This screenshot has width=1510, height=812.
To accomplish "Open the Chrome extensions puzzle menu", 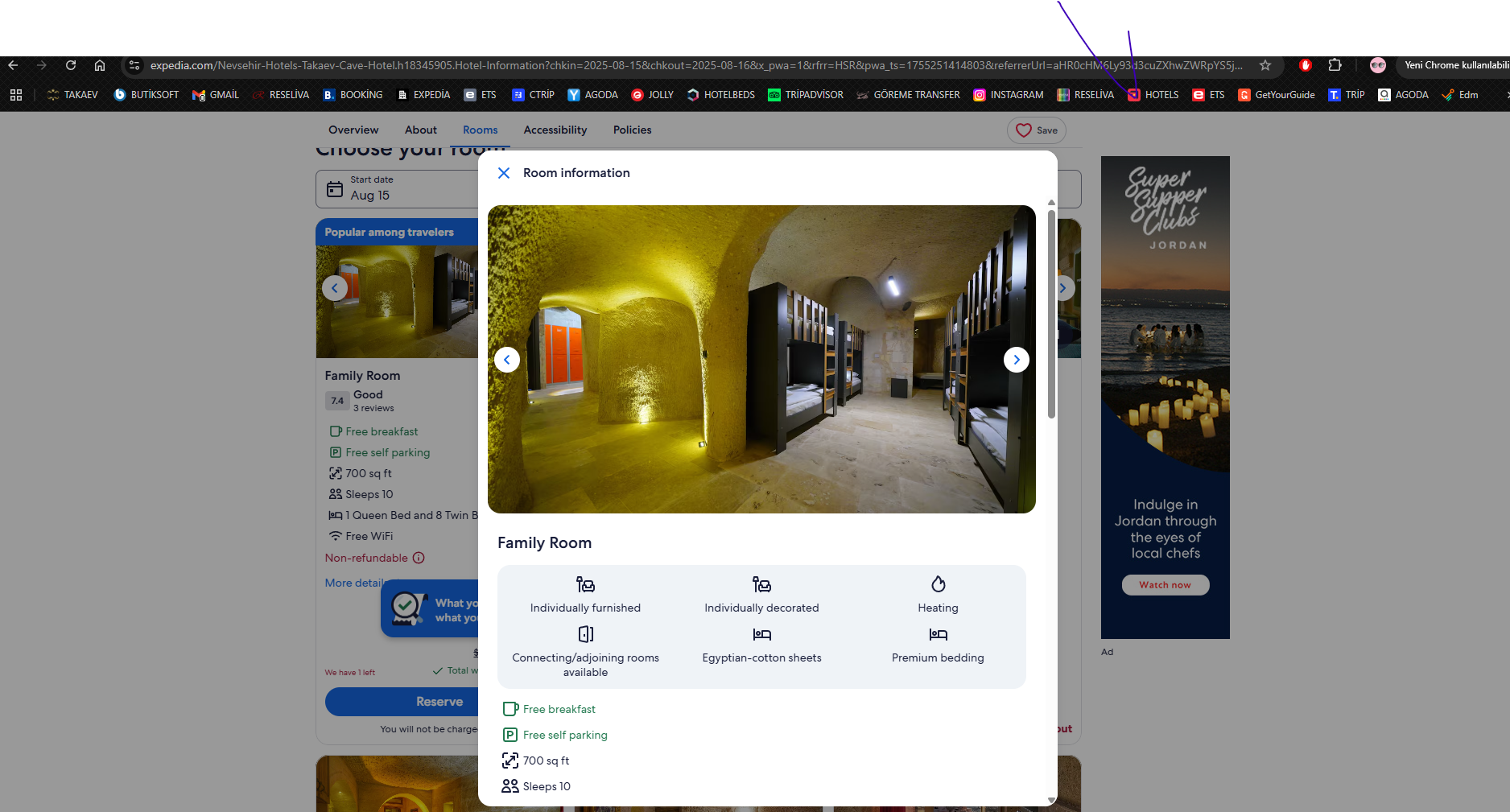I will pyautogui.click(x=1335, y=65).
